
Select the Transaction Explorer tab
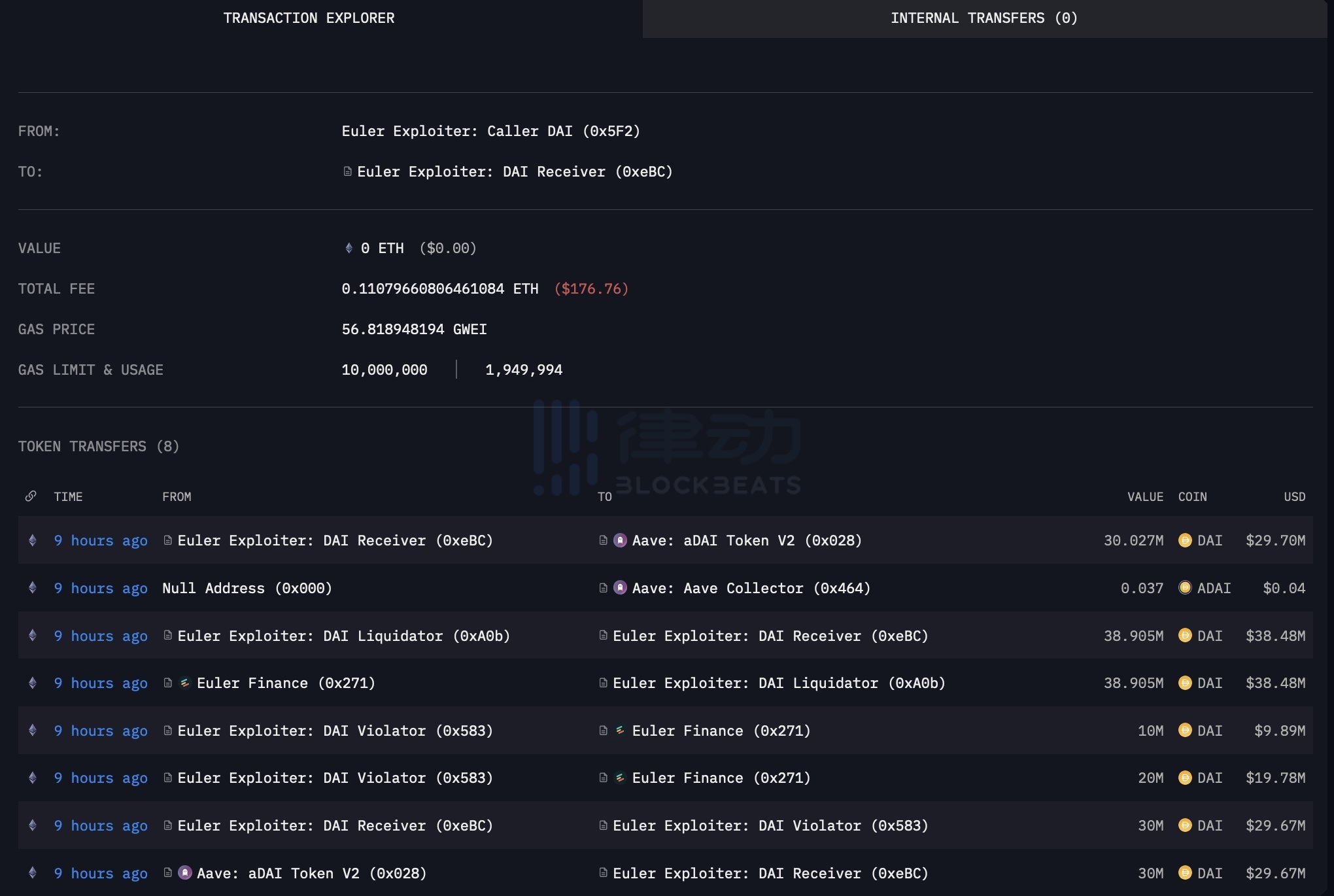309,18
